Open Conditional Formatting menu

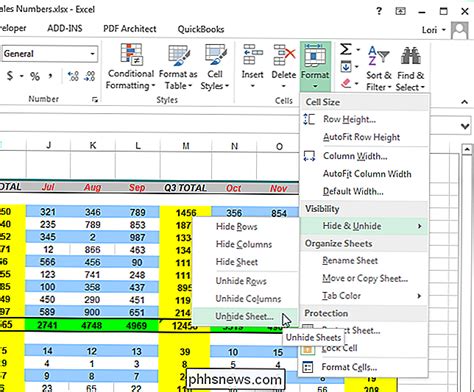131,67
